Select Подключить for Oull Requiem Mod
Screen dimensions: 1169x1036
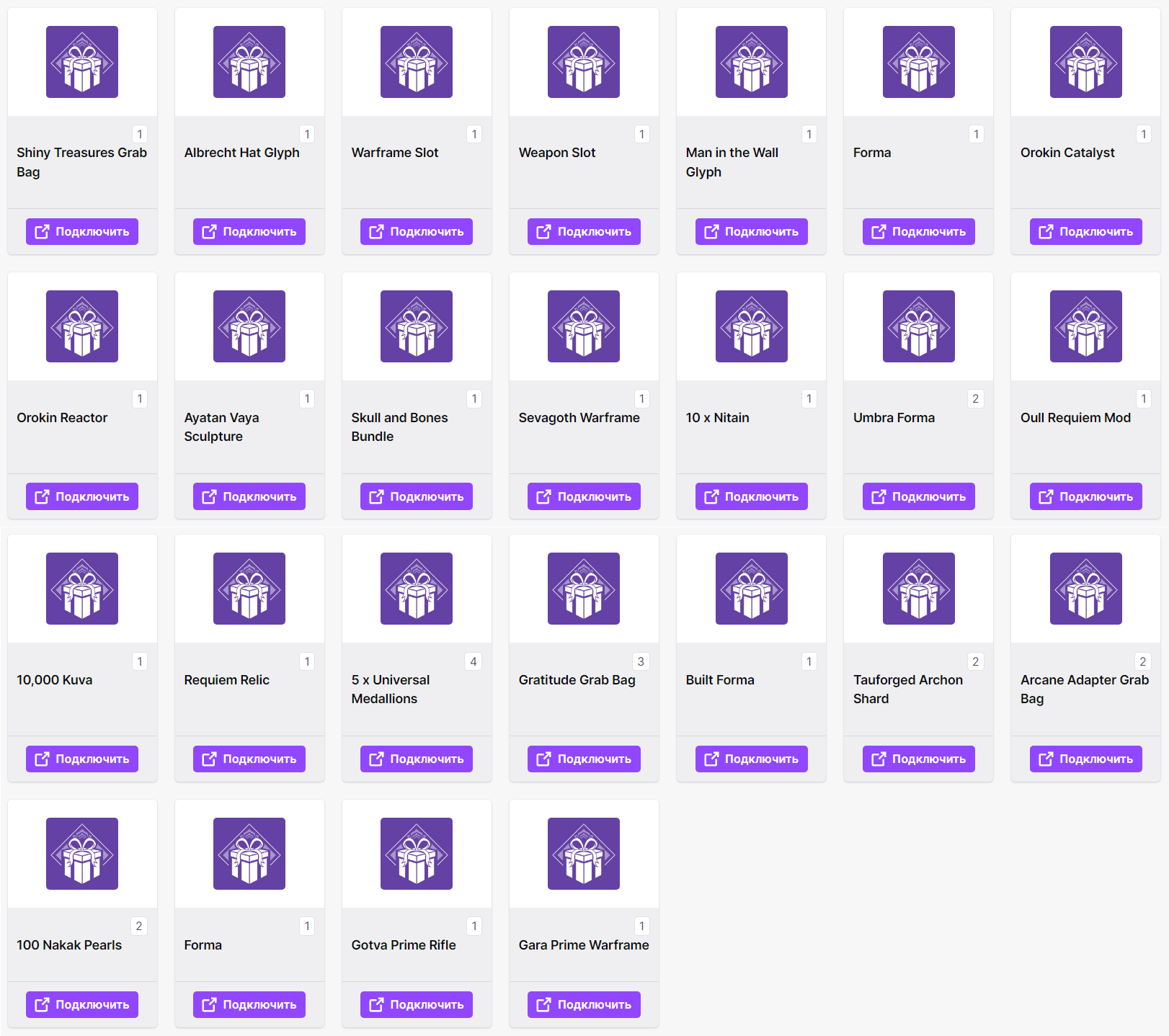tap(1086, 496)
